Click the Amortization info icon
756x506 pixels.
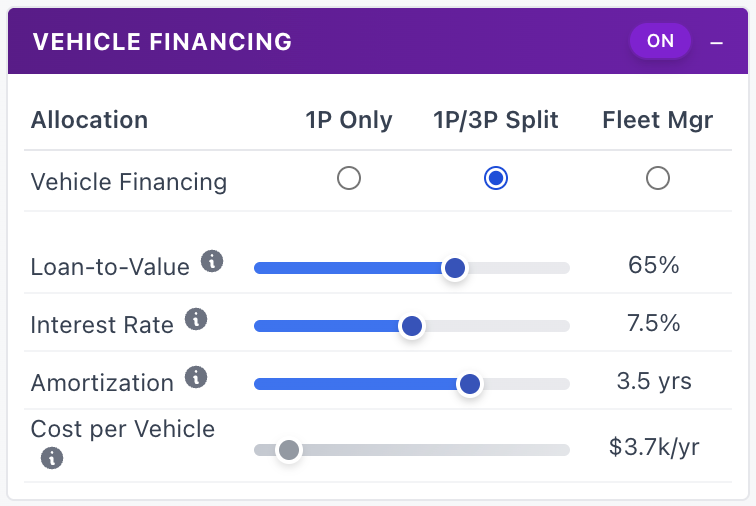[196, 378]
